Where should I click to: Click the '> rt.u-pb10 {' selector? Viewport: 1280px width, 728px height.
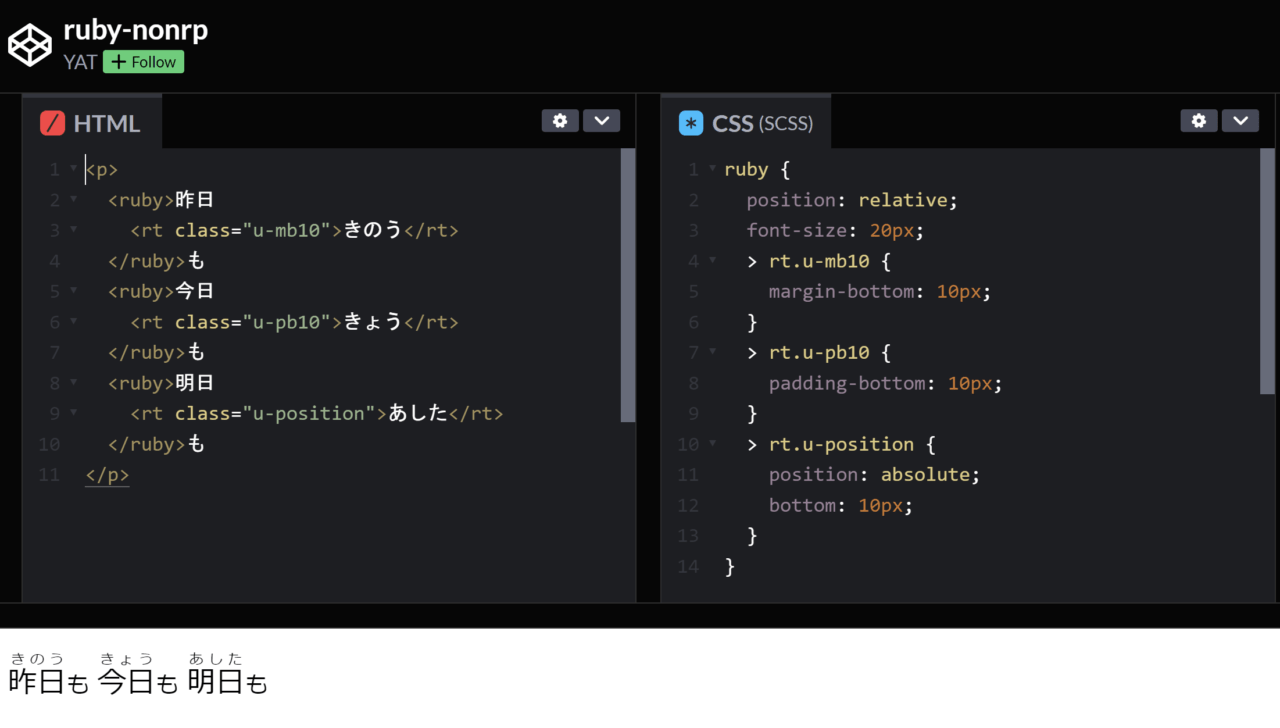click(819, 352)
